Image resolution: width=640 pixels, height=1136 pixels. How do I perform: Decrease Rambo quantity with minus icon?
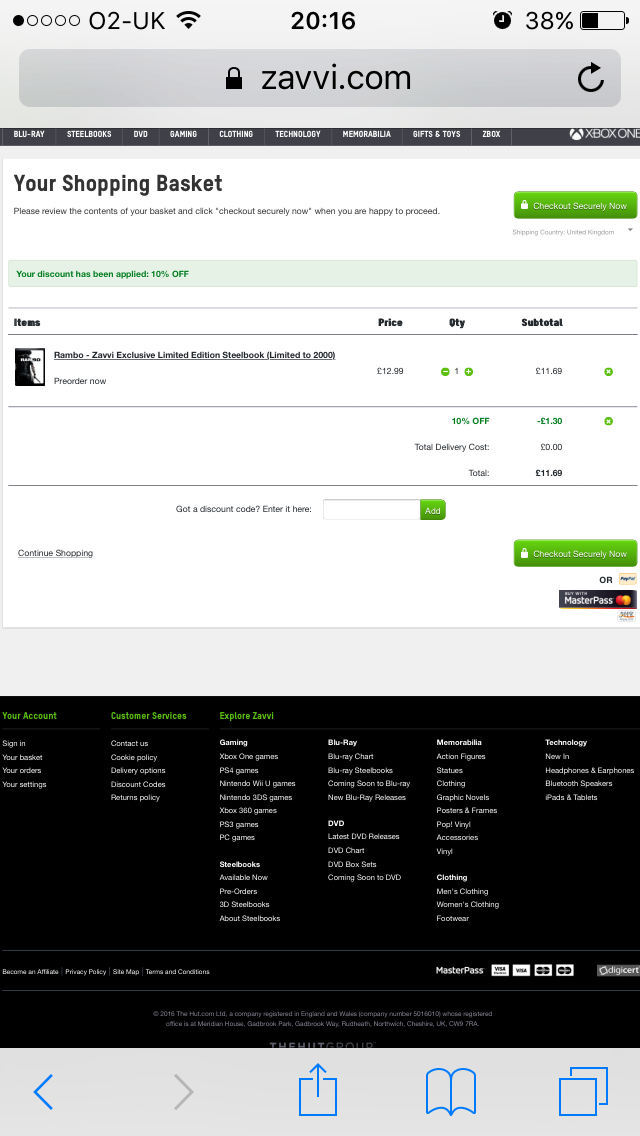click(x=445, y=372)
